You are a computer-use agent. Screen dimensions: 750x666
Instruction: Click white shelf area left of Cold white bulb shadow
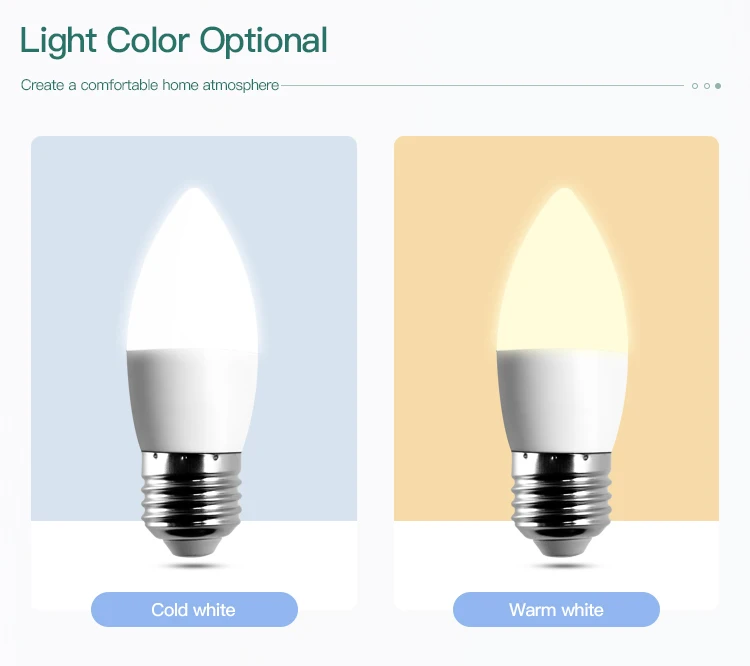click(80, 555)
